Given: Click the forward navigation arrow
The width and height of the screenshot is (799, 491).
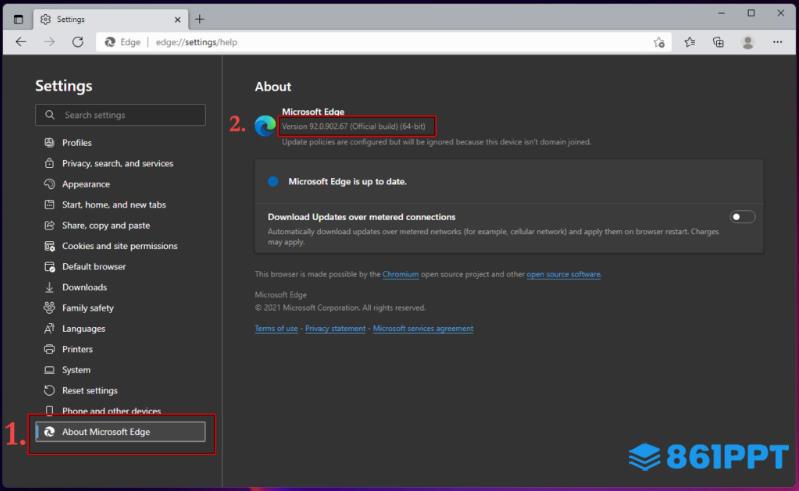Looking at the screenshot, I should coord(49,42).
